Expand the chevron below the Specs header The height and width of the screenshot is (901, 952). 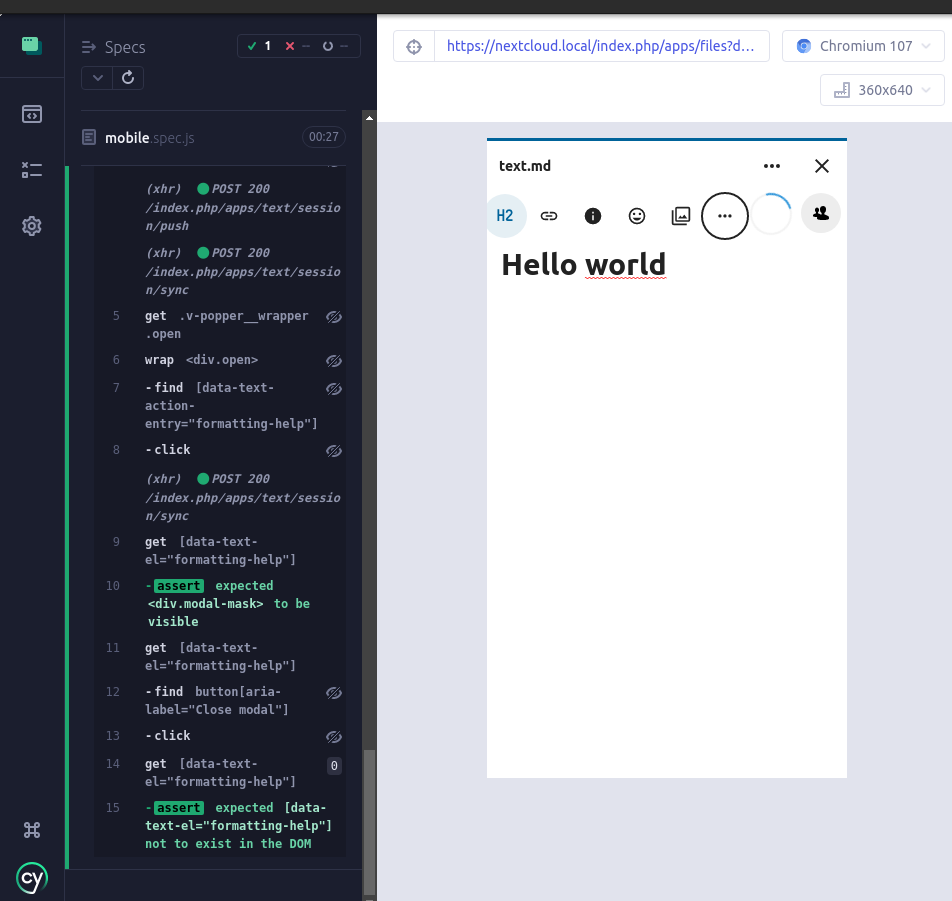click(x=96, y=77)
